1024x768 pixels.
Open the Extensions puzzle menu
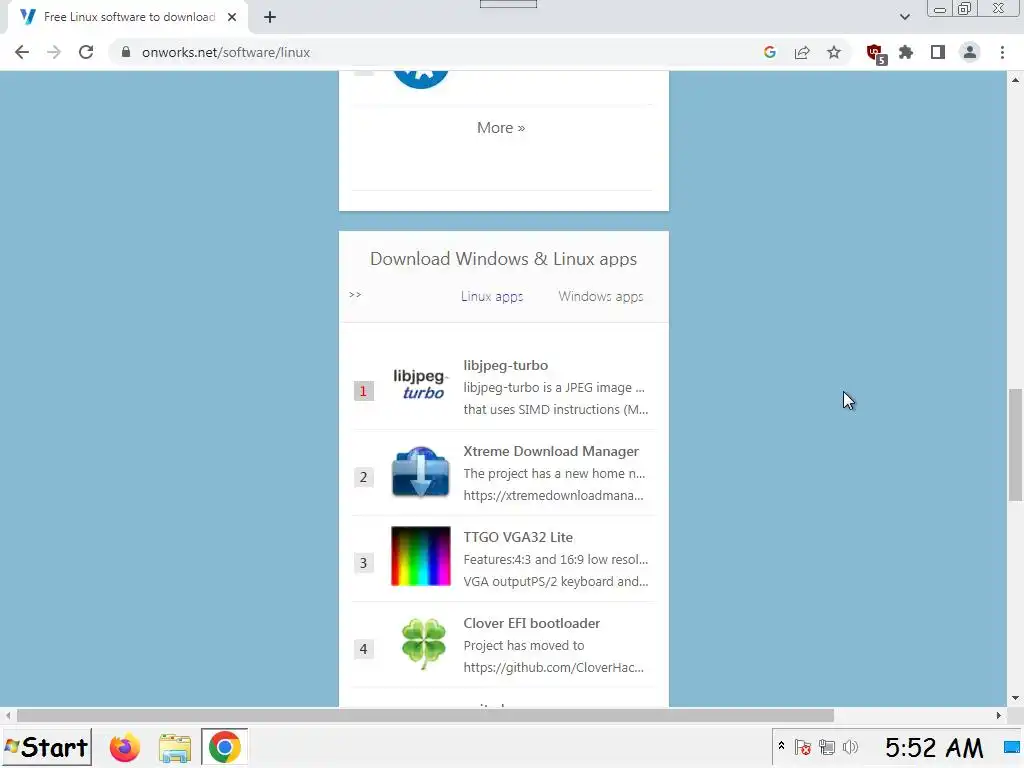click(906, 52)
